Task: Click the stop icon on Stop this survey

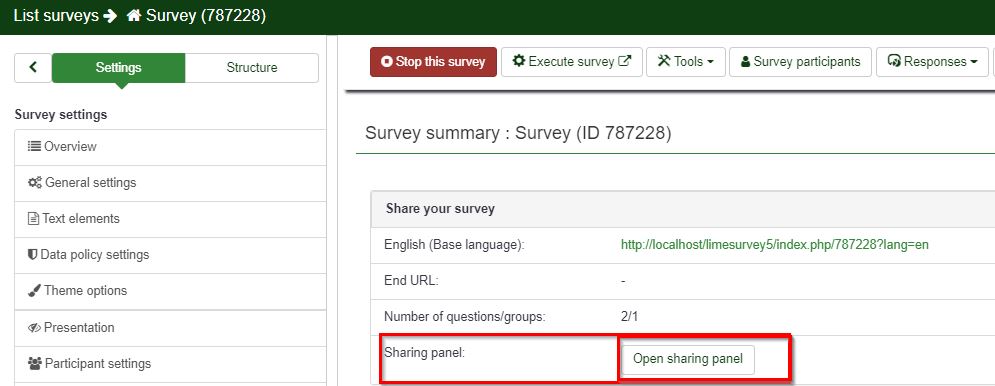Action: point(386,62)
